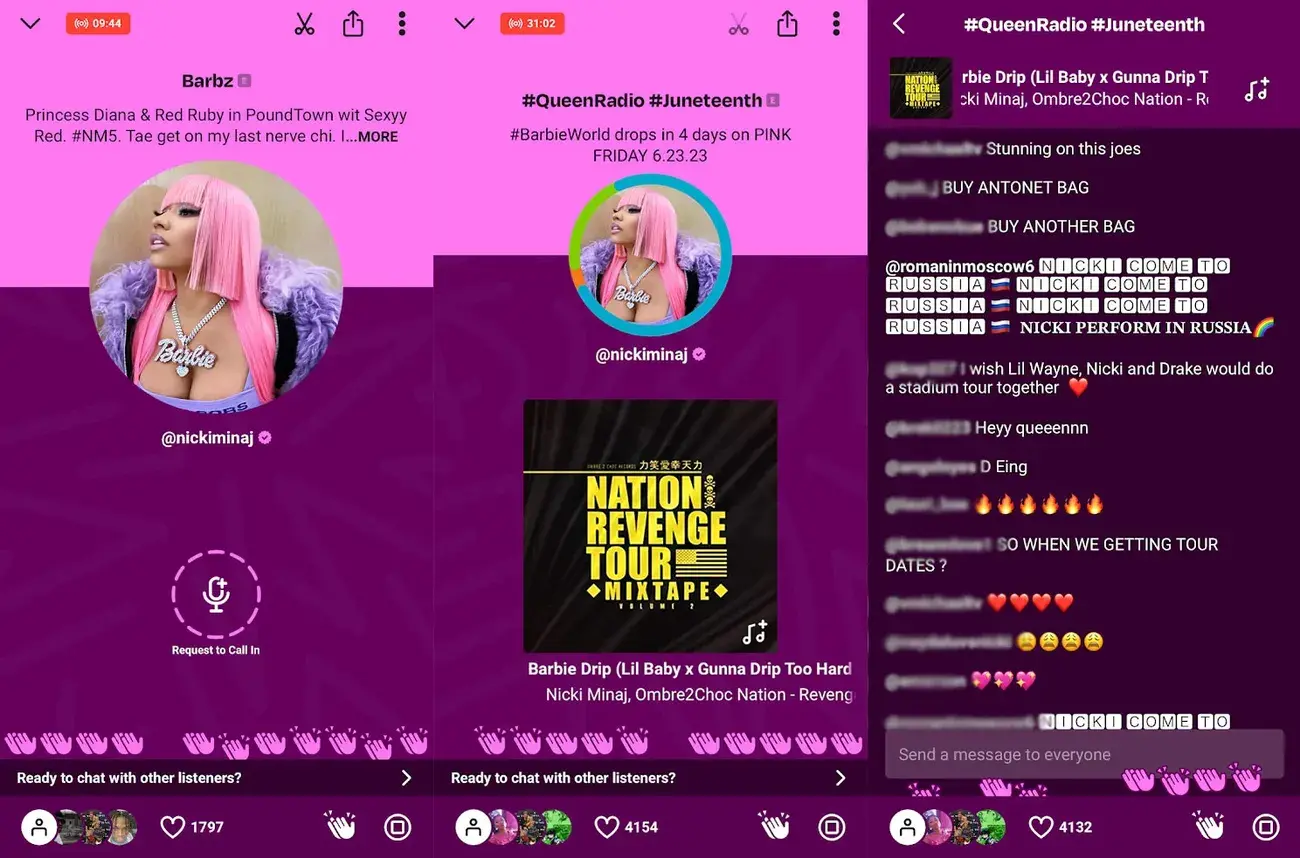The width and height of the screenshot is (1300, 858).
Task: Tap the share icon in the 31:02 broadcast
Action: pyautogui.click(x=787, y=24)
